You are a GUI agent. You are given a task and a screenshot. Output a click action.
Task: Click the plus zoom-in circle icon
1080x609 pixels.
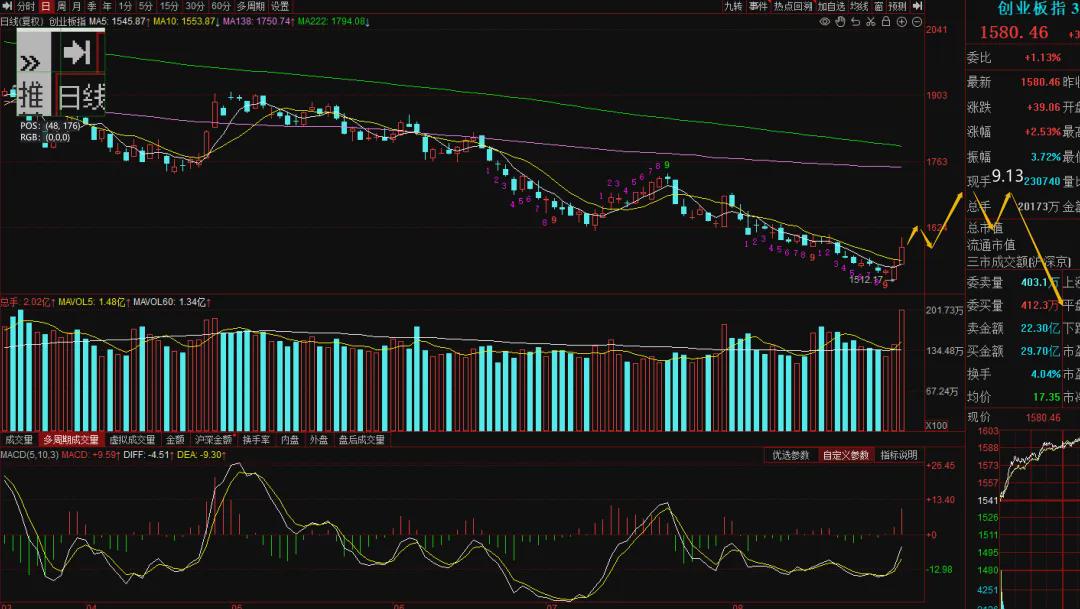[902, 22]
